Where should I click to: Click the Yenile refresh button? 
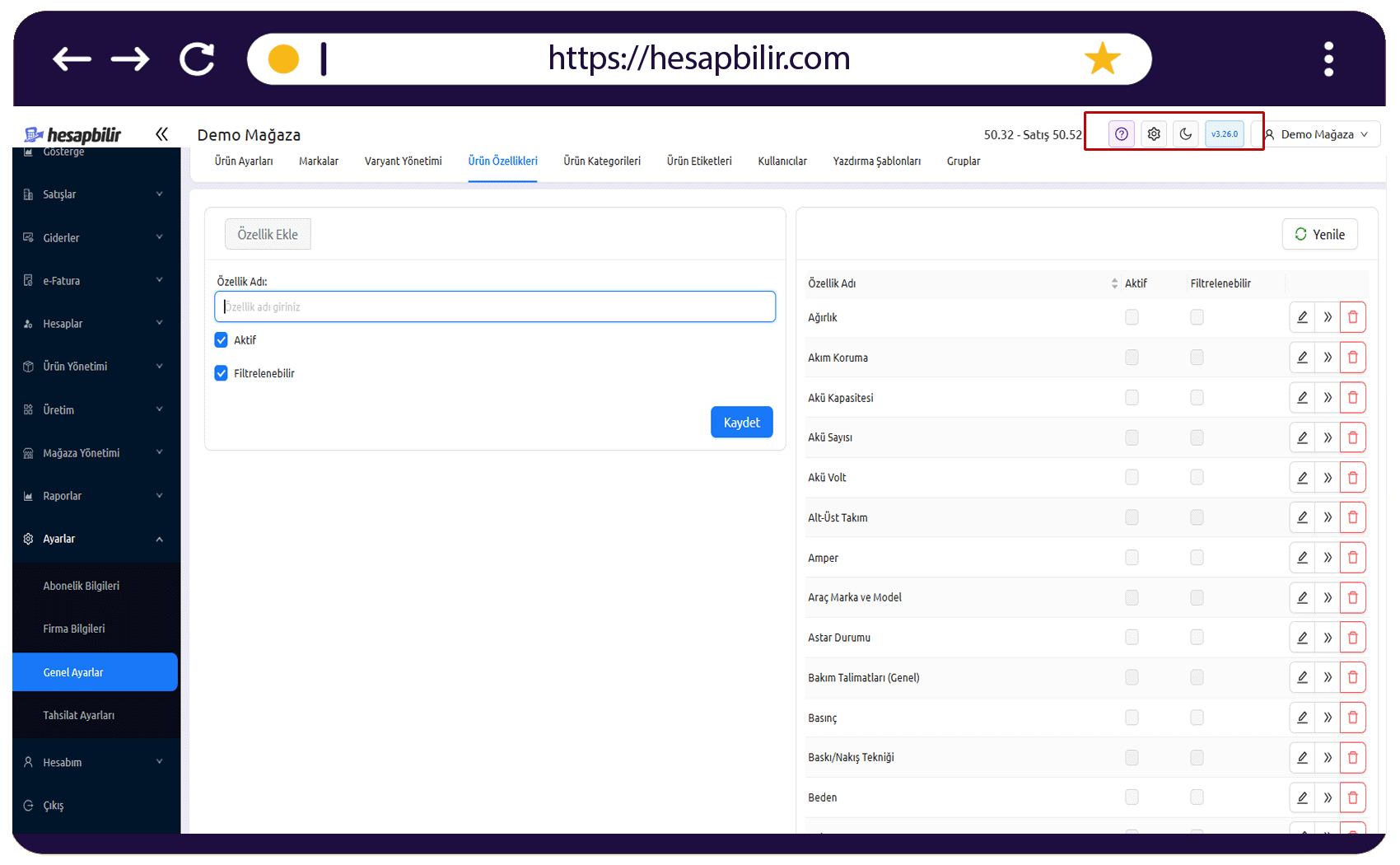[1319, 234]
